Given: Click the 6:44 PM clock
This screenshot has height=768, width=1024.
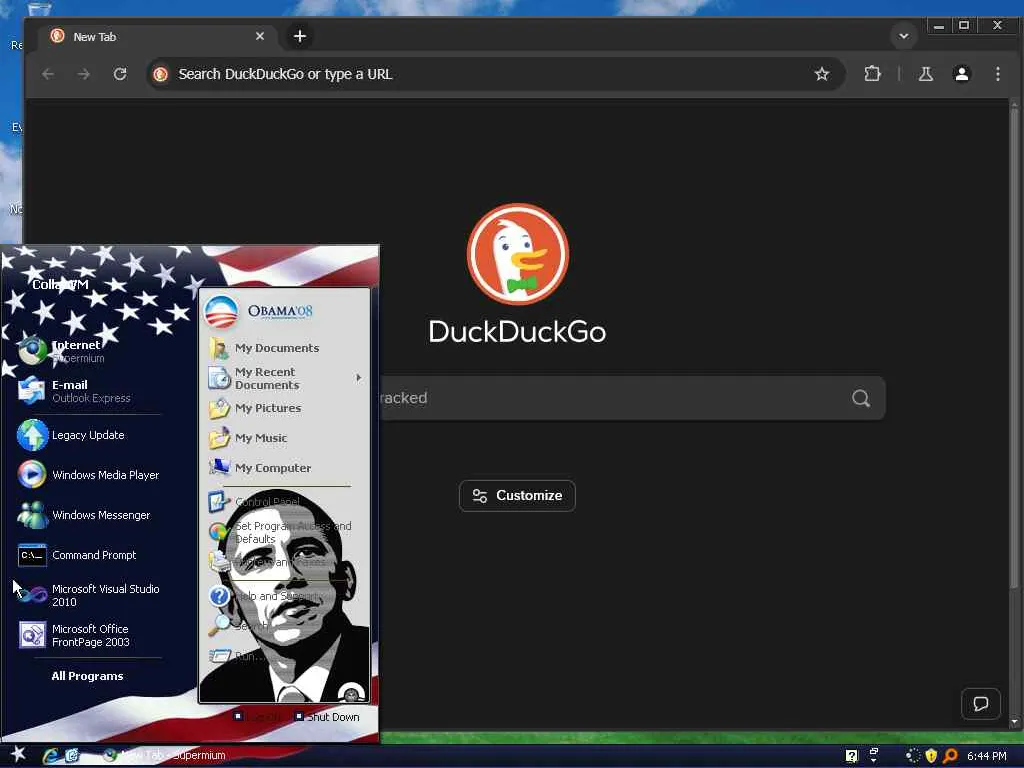Looking at the screenshot, I should point(987,756).
